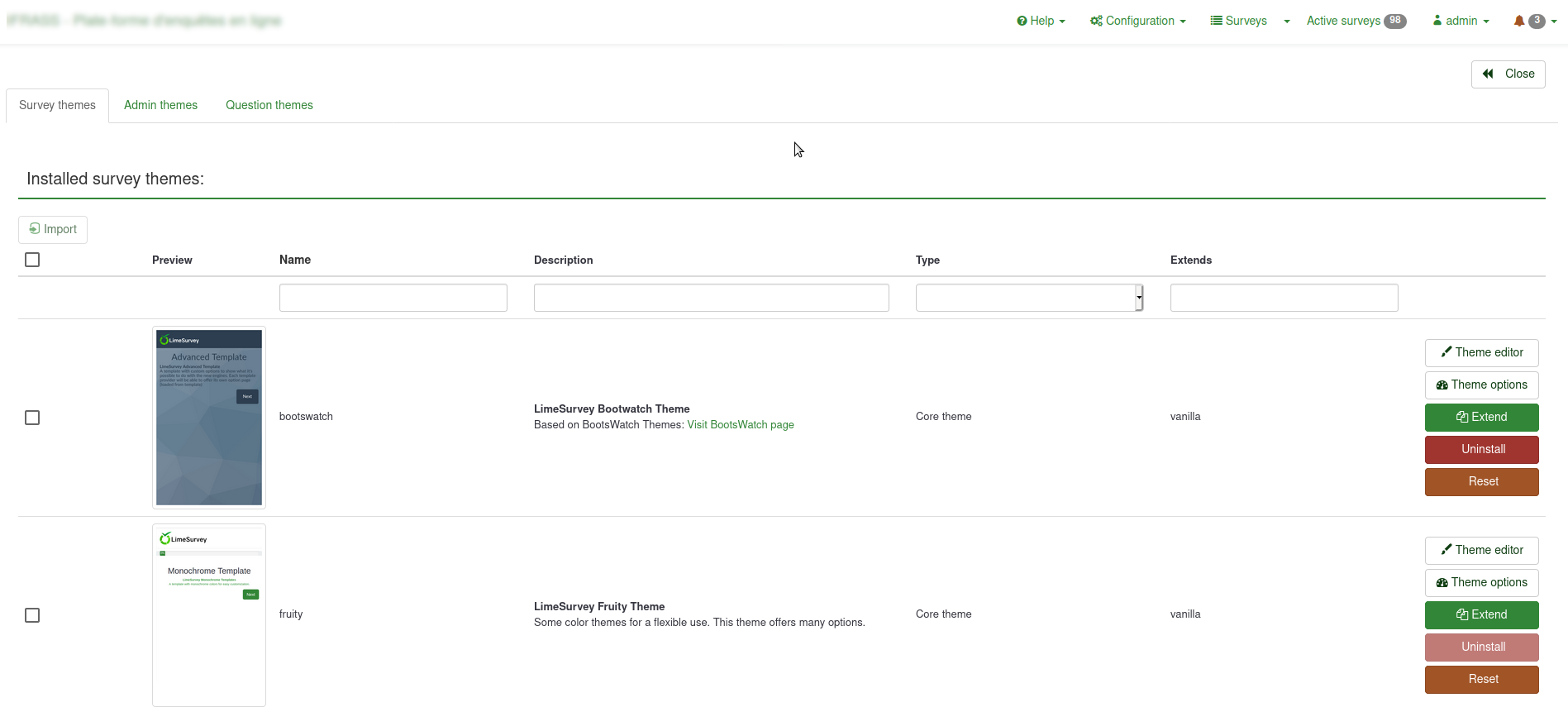Click the admin user icon
1568x712 pixels.
[1437, 21]
